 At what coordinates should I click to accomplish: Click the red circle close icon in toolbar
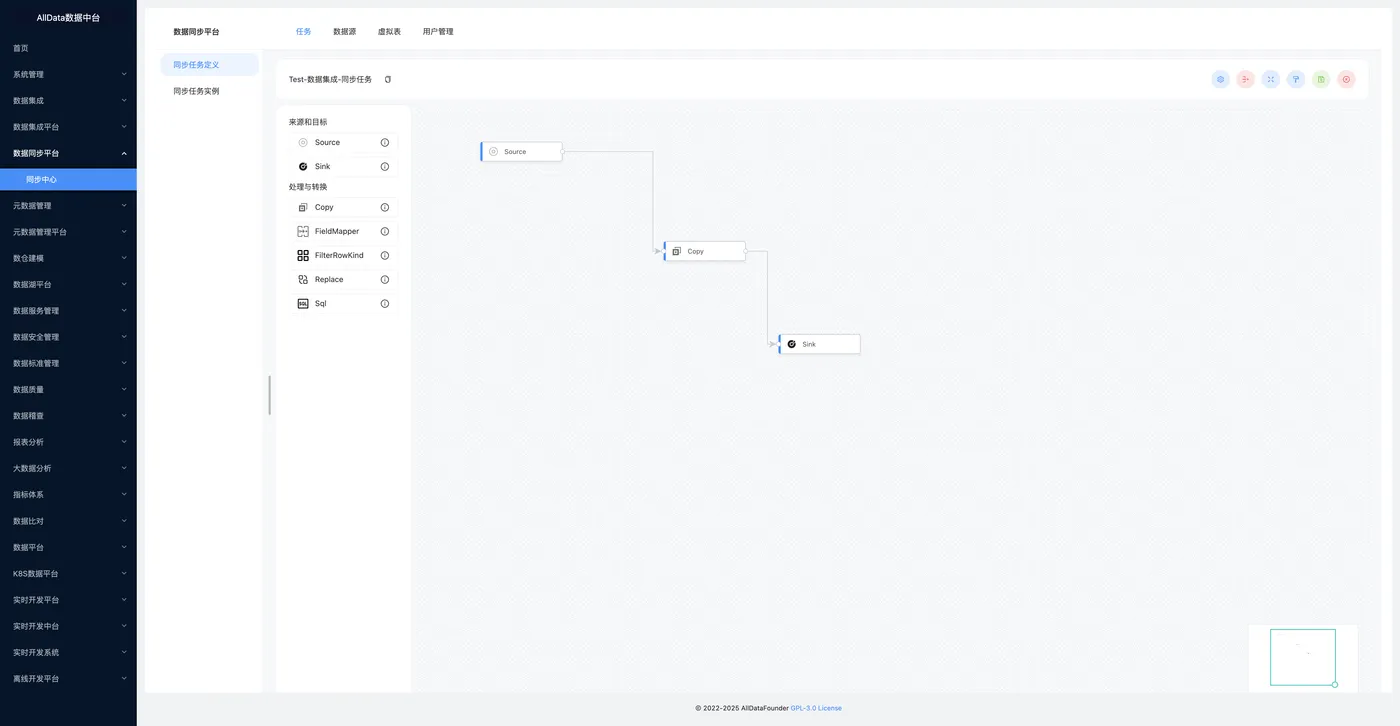tap(1346, 79)
